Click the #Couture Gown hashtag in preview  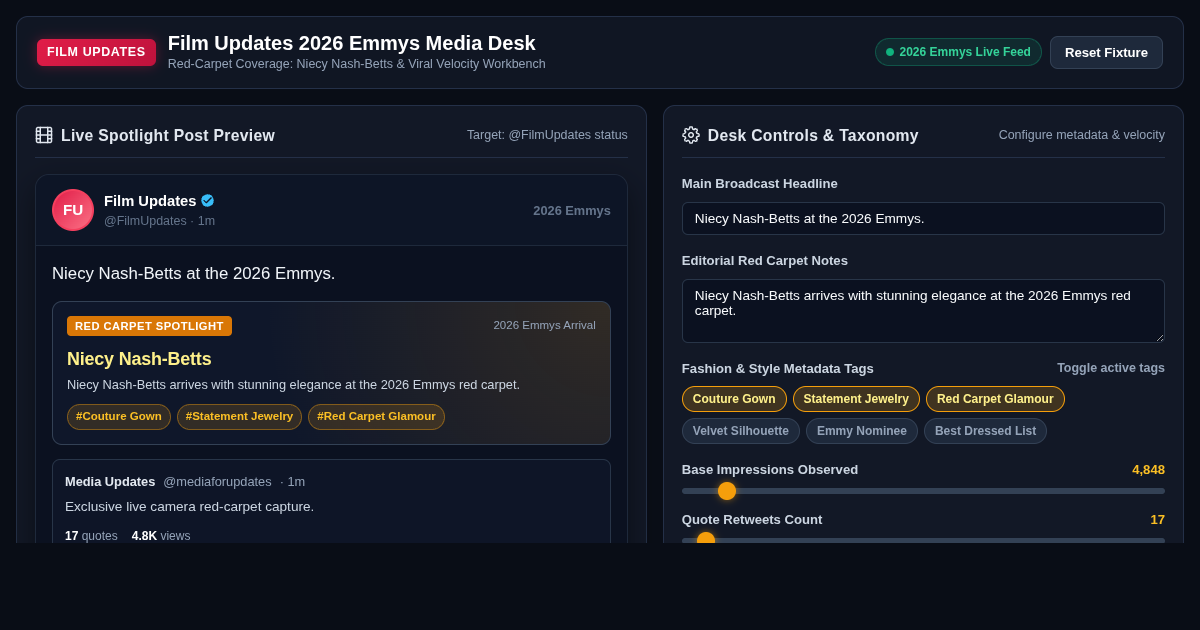(x=119, y=417)
